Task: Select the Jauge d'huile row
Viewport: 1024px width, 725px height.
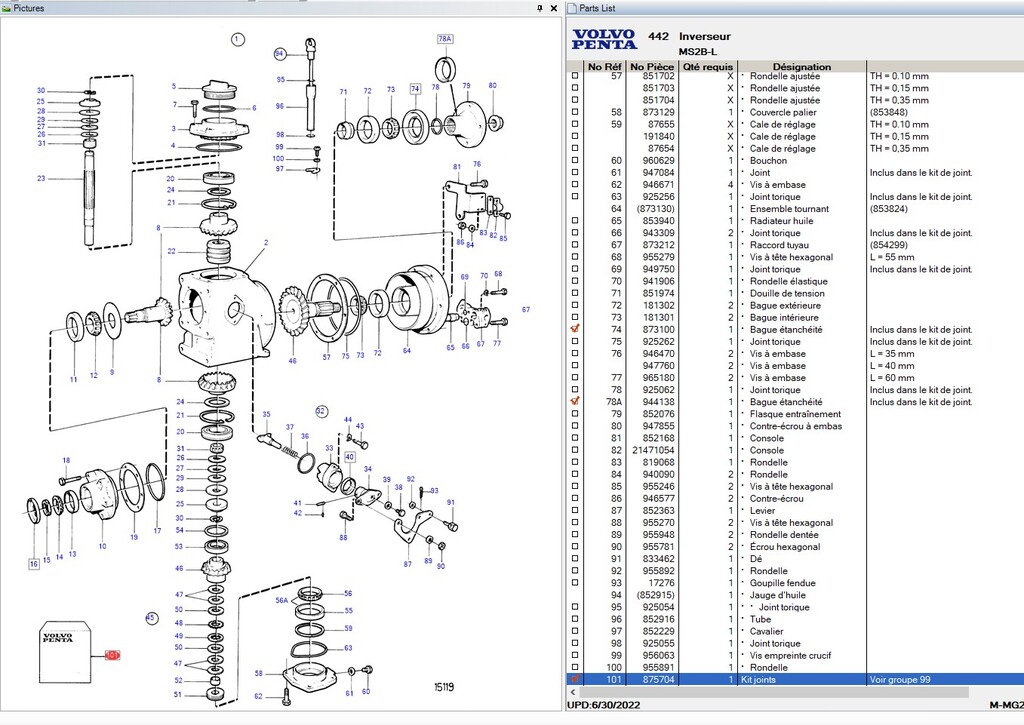Action: 795,595
